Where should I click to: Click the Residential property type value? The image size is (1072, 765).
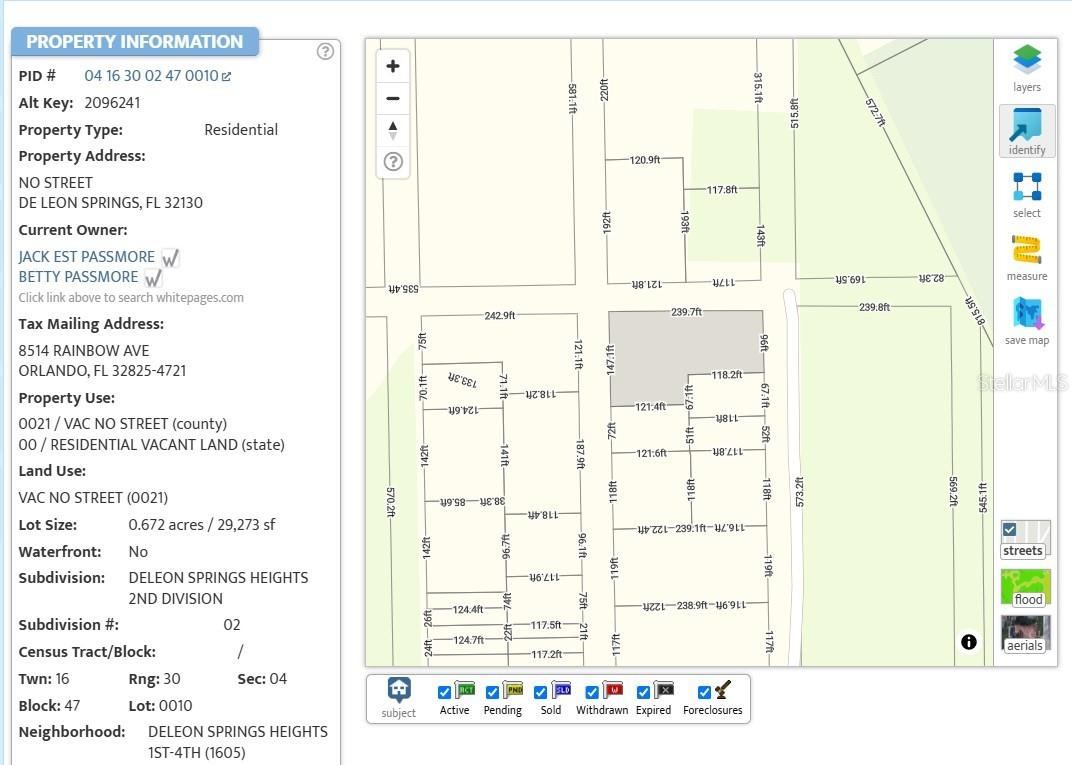click(x=241, y=130)
